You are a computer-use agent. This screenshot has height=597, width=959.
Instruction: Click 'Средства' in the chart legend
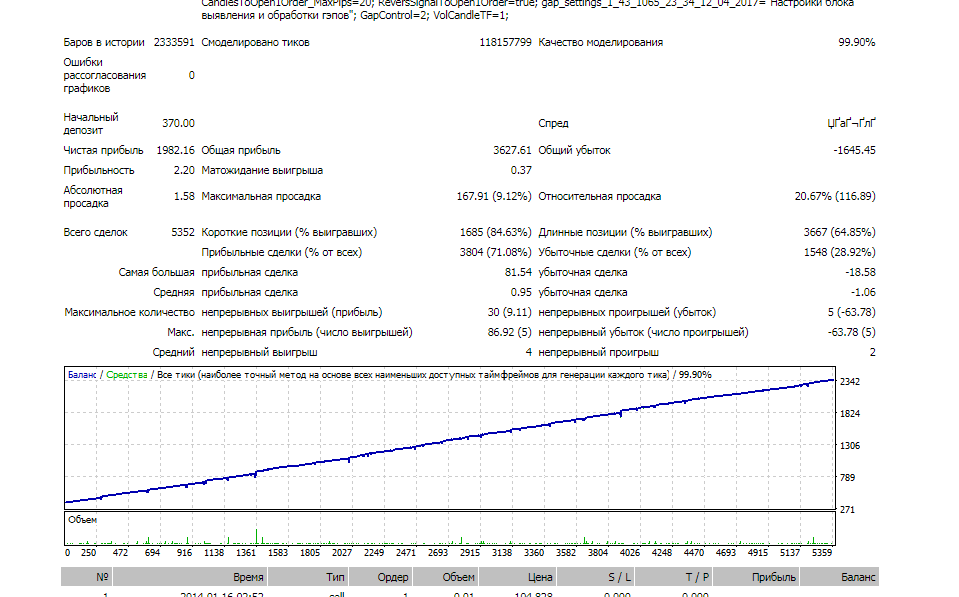tap(127, 374)
